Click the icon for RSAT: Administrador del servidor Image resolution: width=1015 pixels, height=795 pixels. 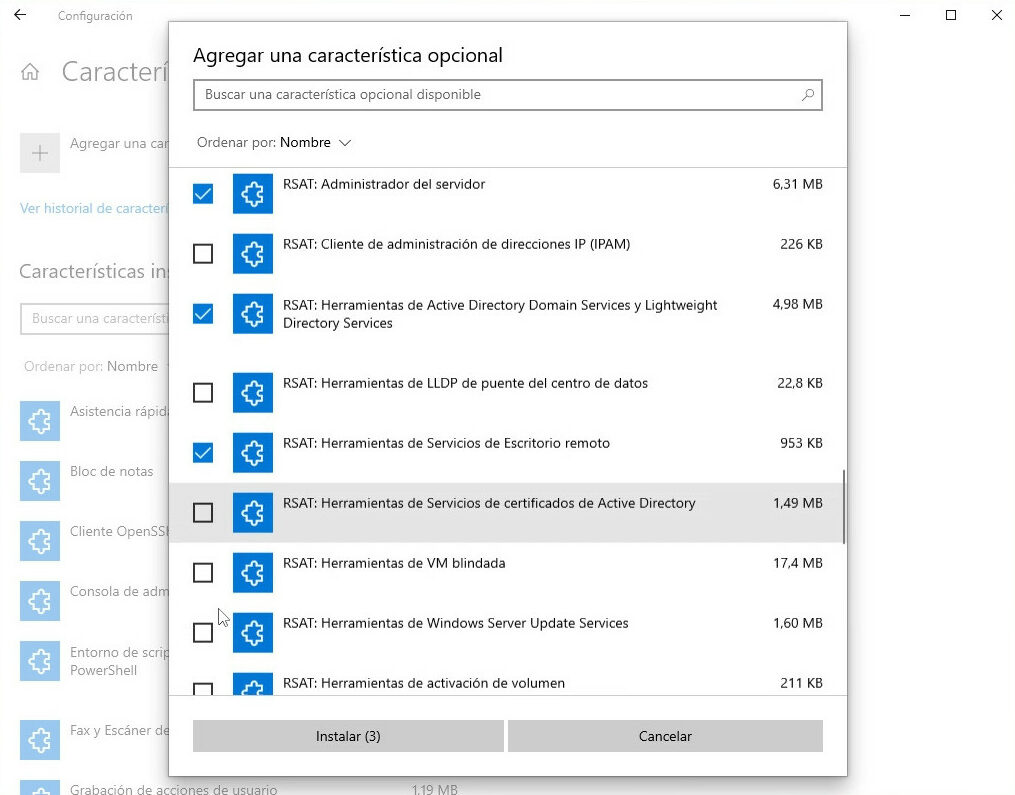253,194
